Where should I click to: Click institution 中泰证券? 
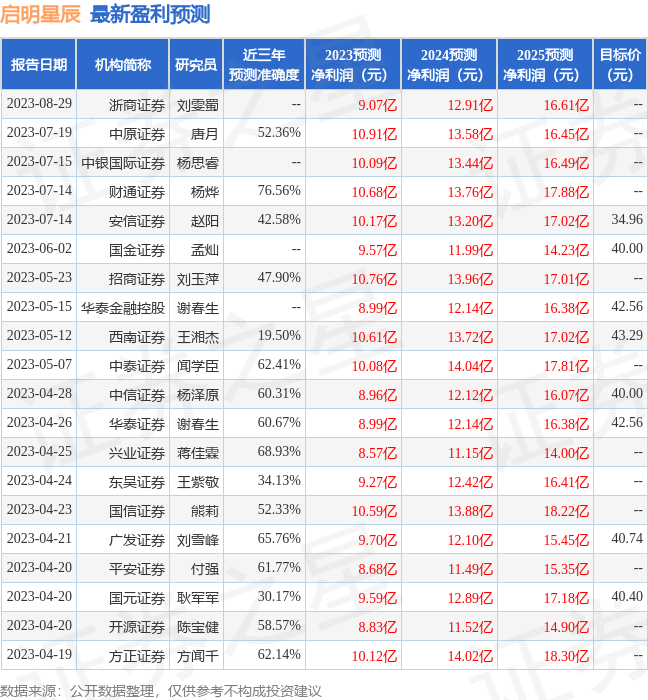pos(137,367)
